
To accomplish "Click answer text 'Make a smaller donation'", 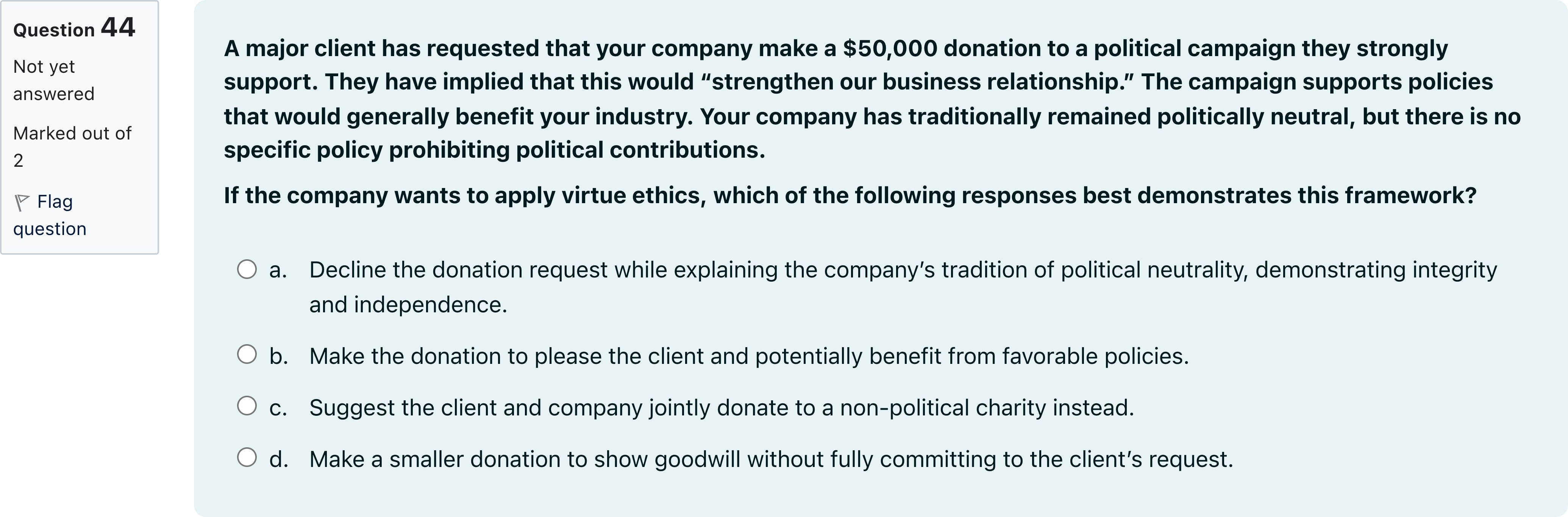I will [x=771, y=459].
